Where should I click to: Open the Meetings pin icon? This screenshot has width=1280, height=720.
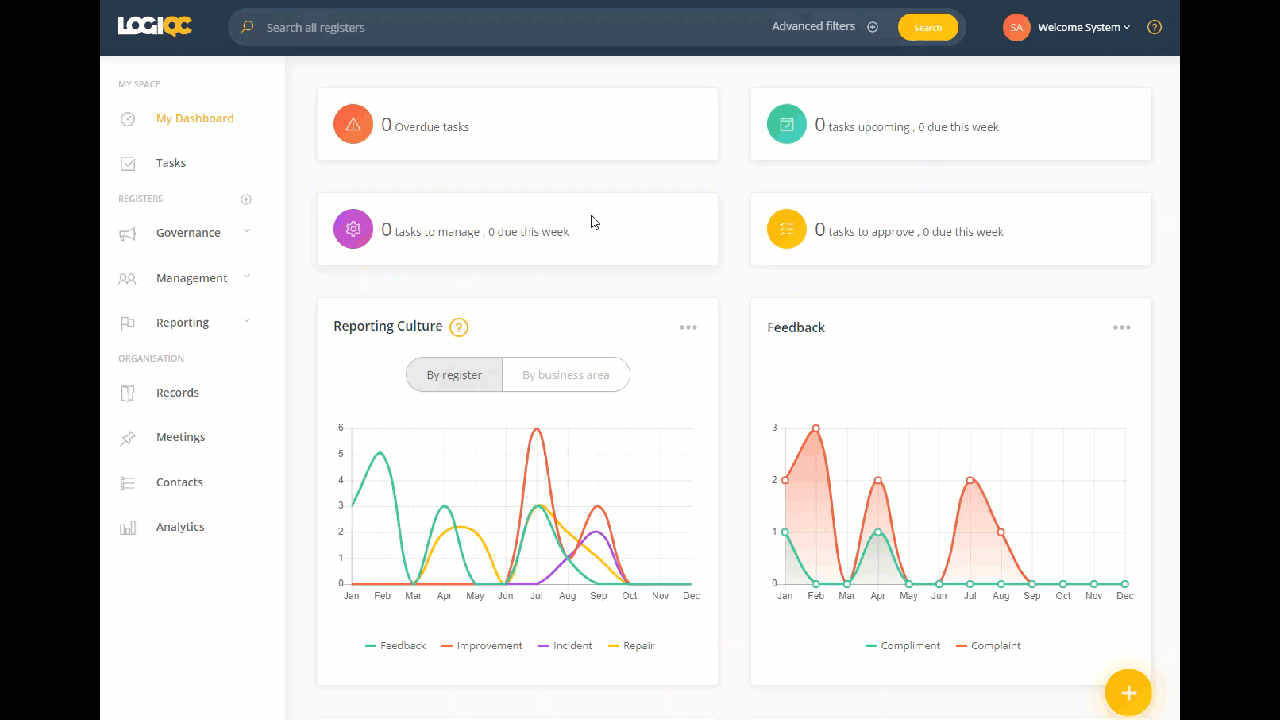tap(128, 437)
